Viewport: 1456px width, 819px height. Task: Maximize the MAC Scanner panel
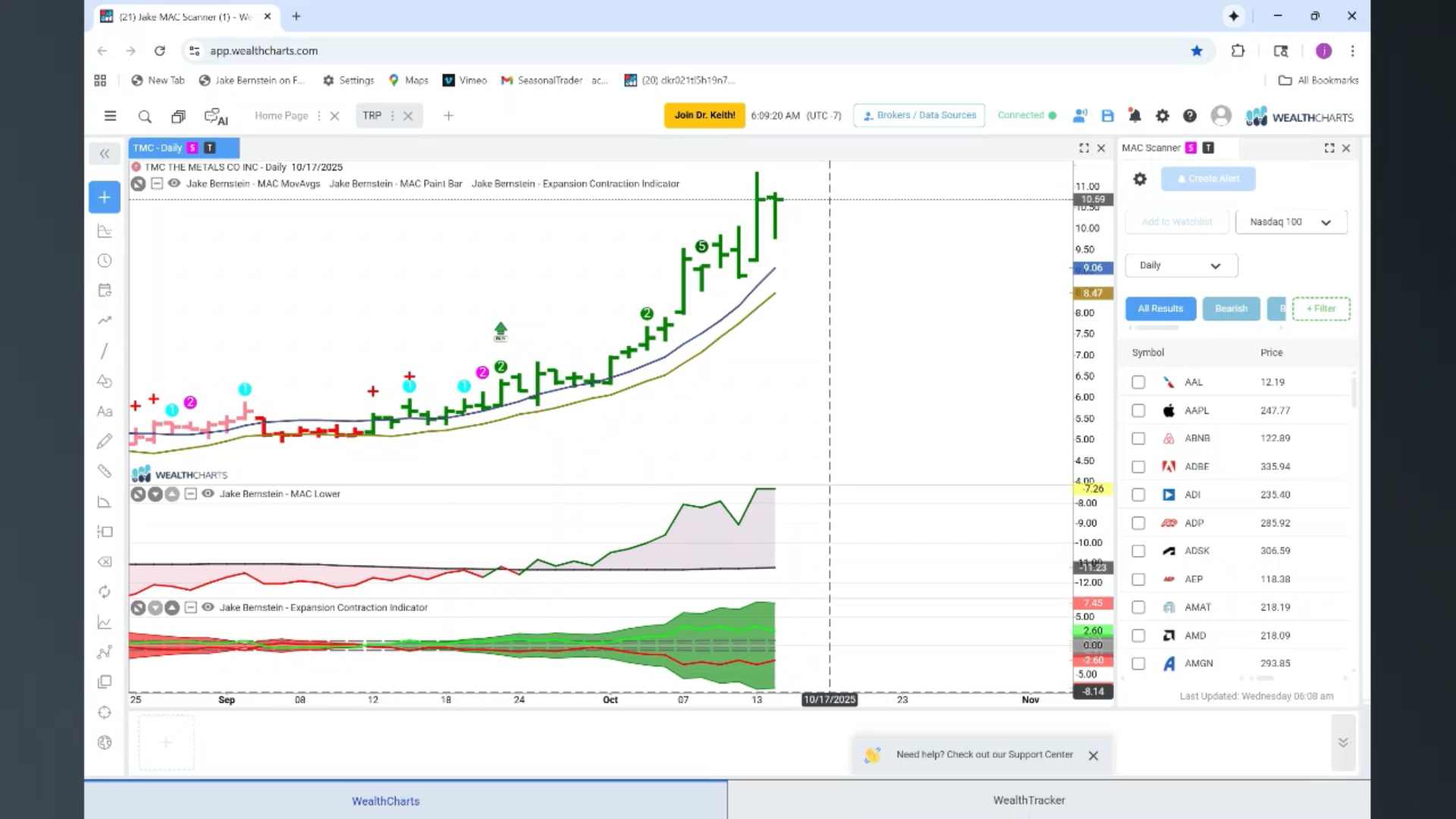click(x=1329, y=148)
